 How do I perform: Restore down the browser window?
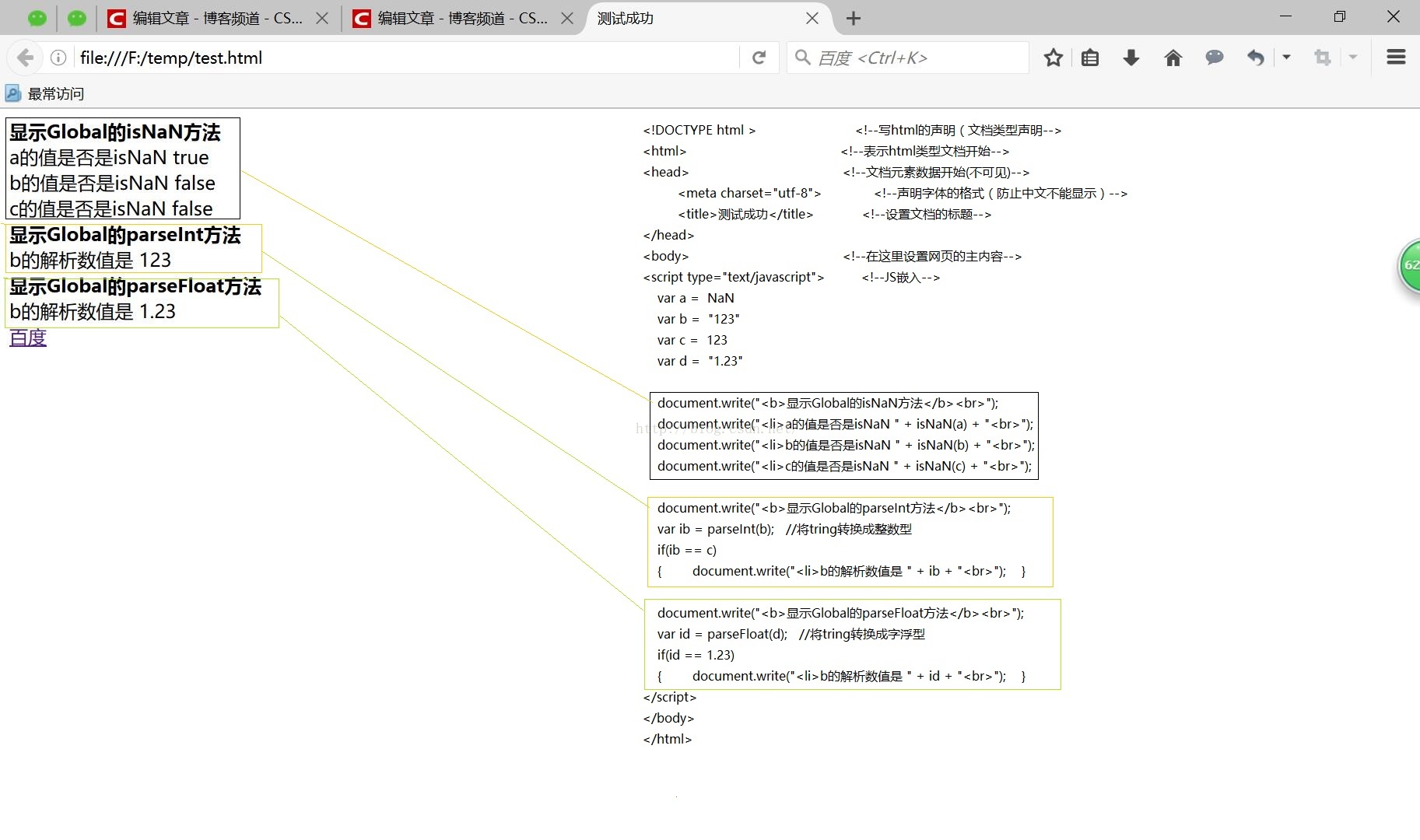coord(1339,16)
